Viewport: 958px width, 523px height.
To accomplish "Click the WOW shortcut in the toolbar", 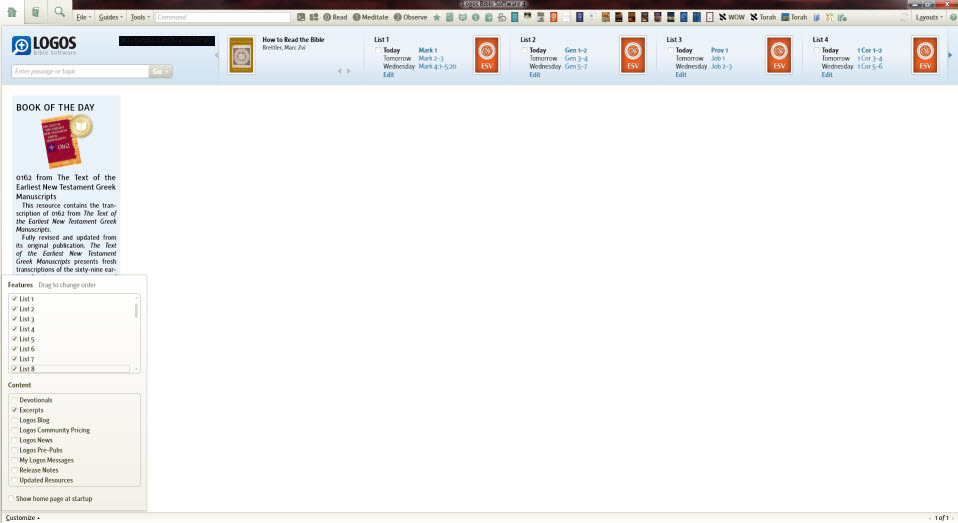I will pyautogui.click(x=732, y=17).
